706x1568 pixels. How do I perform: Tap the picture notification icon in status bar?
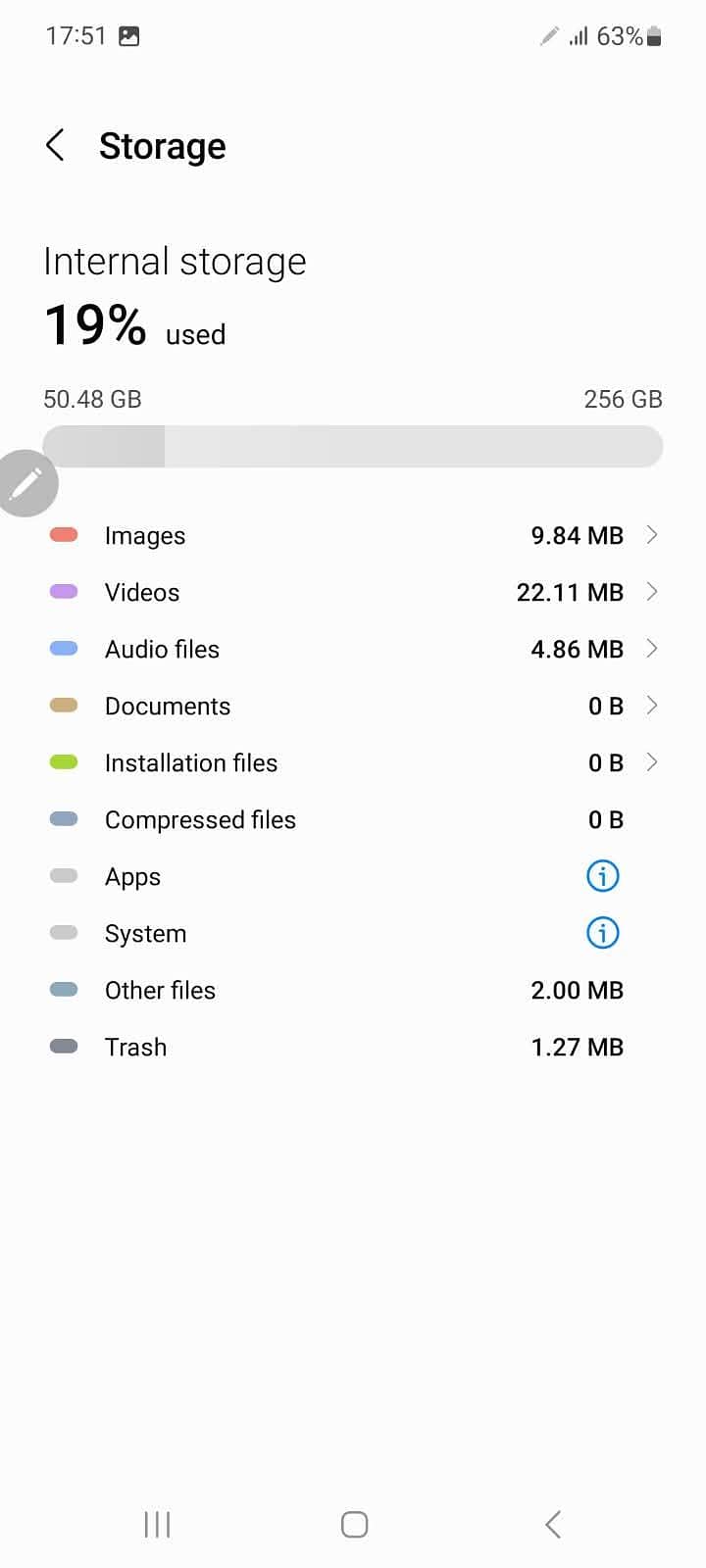(128, 36)
